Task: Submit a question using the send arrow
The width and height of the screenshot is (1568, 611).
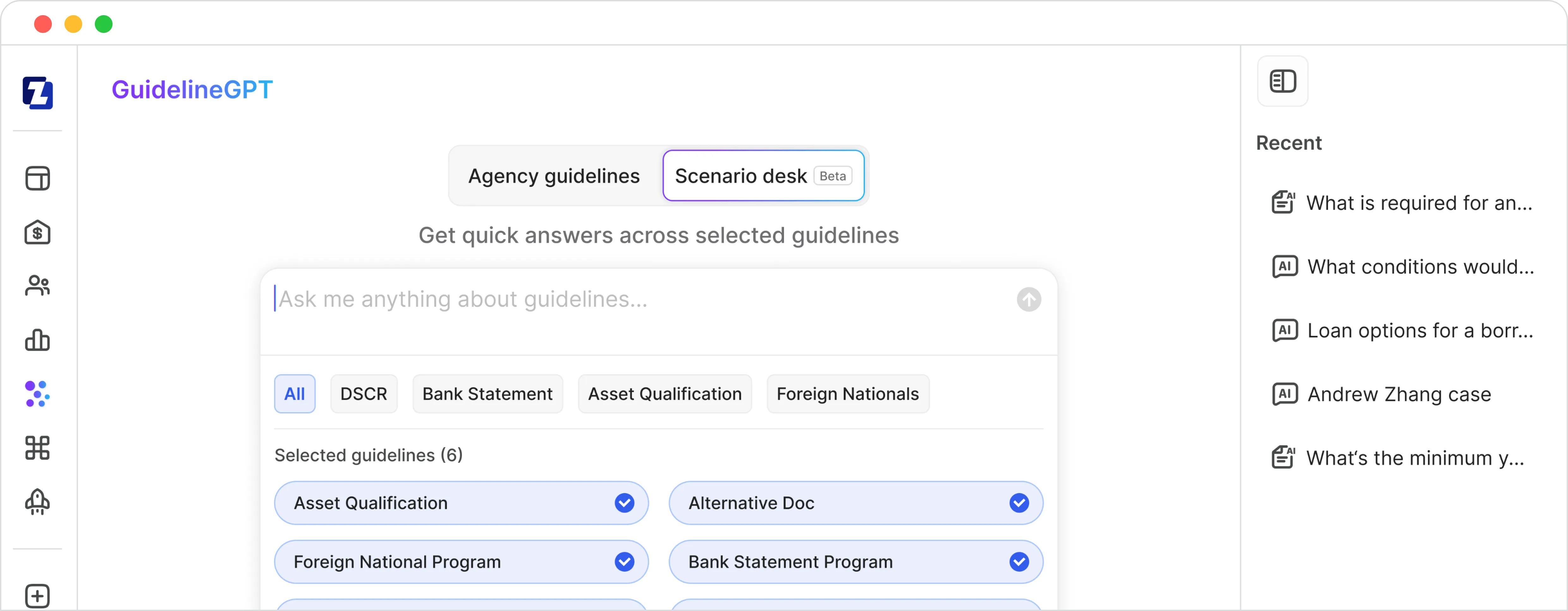Action: pos(1028,299)
